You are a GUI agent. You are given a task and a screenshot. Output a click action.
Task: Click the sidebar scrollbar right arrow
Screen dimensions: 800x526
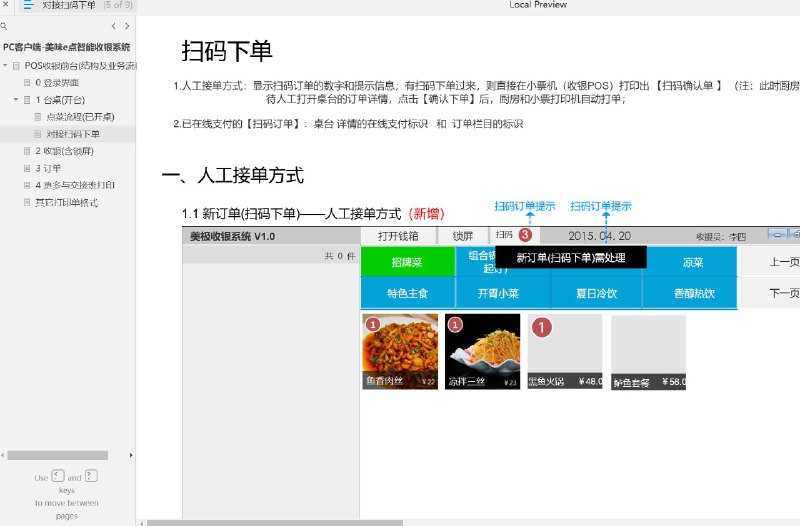tap(131, 455)
